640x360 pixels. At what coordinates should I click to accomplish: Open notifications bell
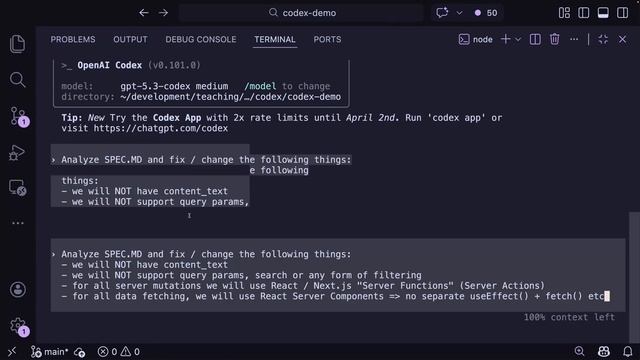pos(628,351)
